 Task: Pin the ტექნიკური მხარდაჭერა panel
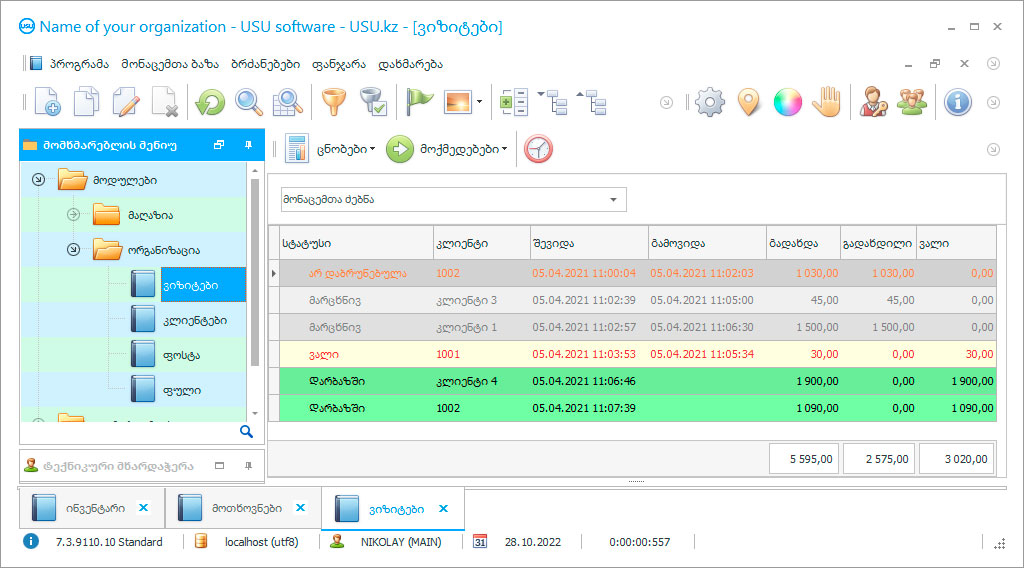click(x=248, y=466)
